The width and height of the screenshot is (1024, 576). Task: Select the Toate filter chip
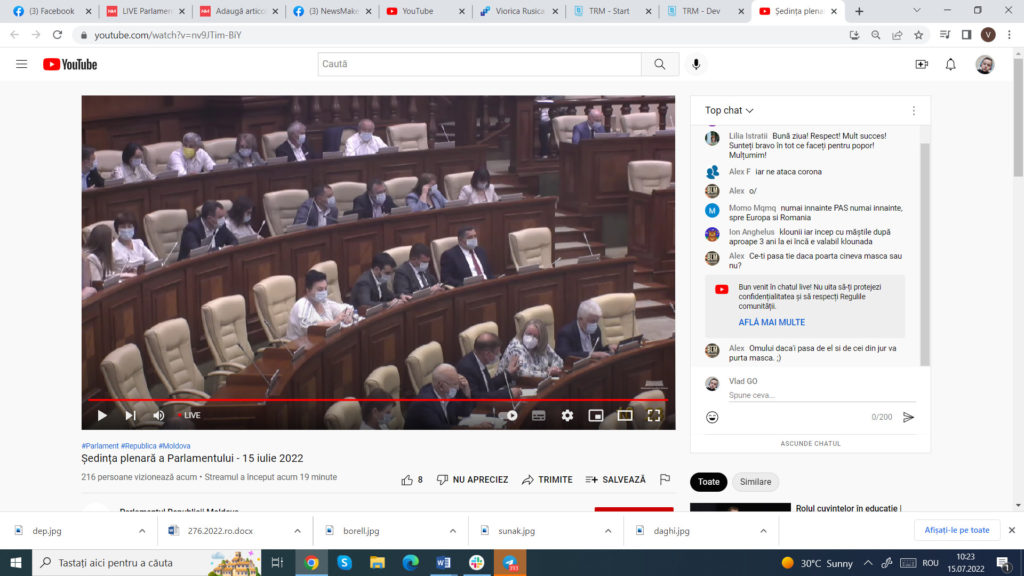tap(709, 482)
